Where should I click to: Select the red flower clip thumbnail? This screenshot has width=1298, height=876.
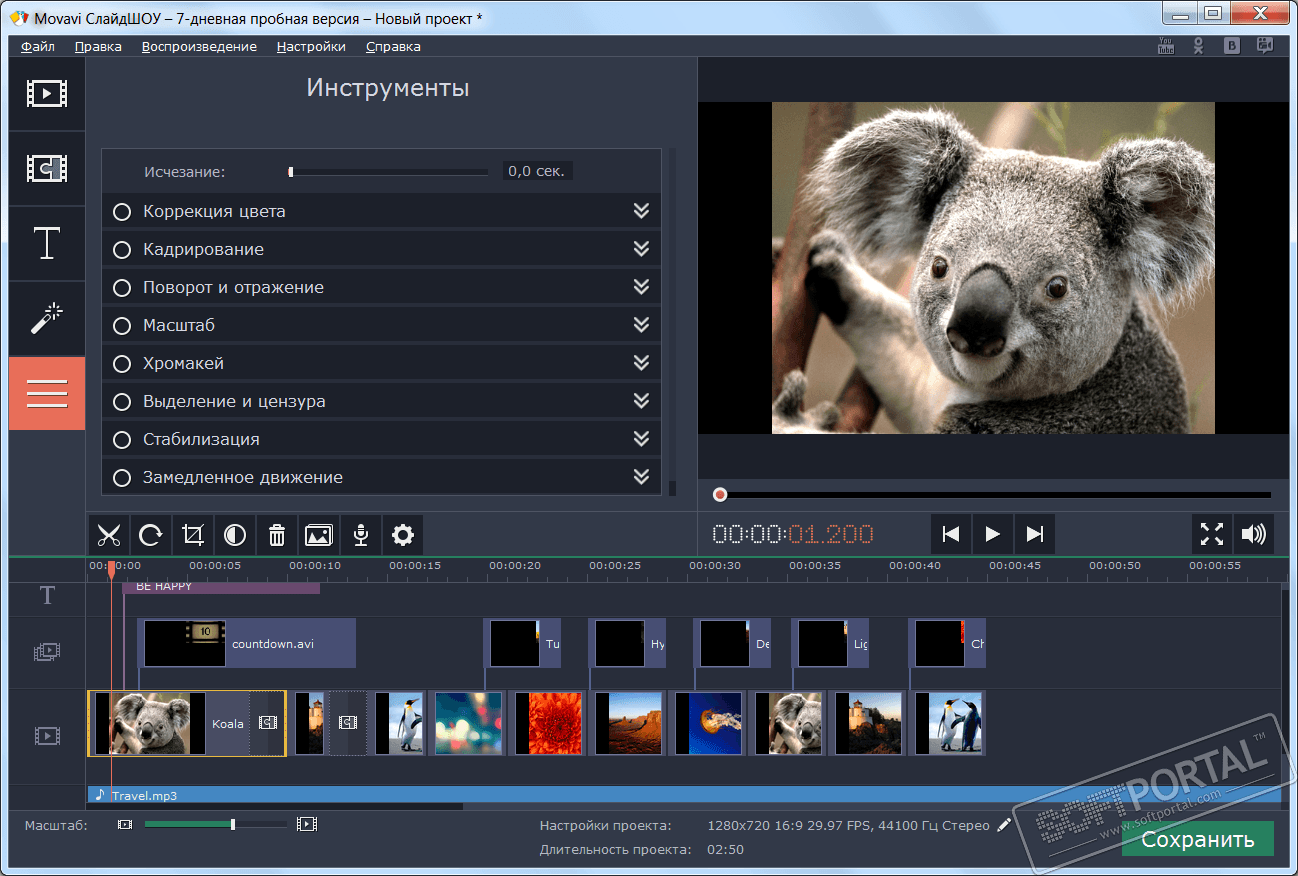549,723
